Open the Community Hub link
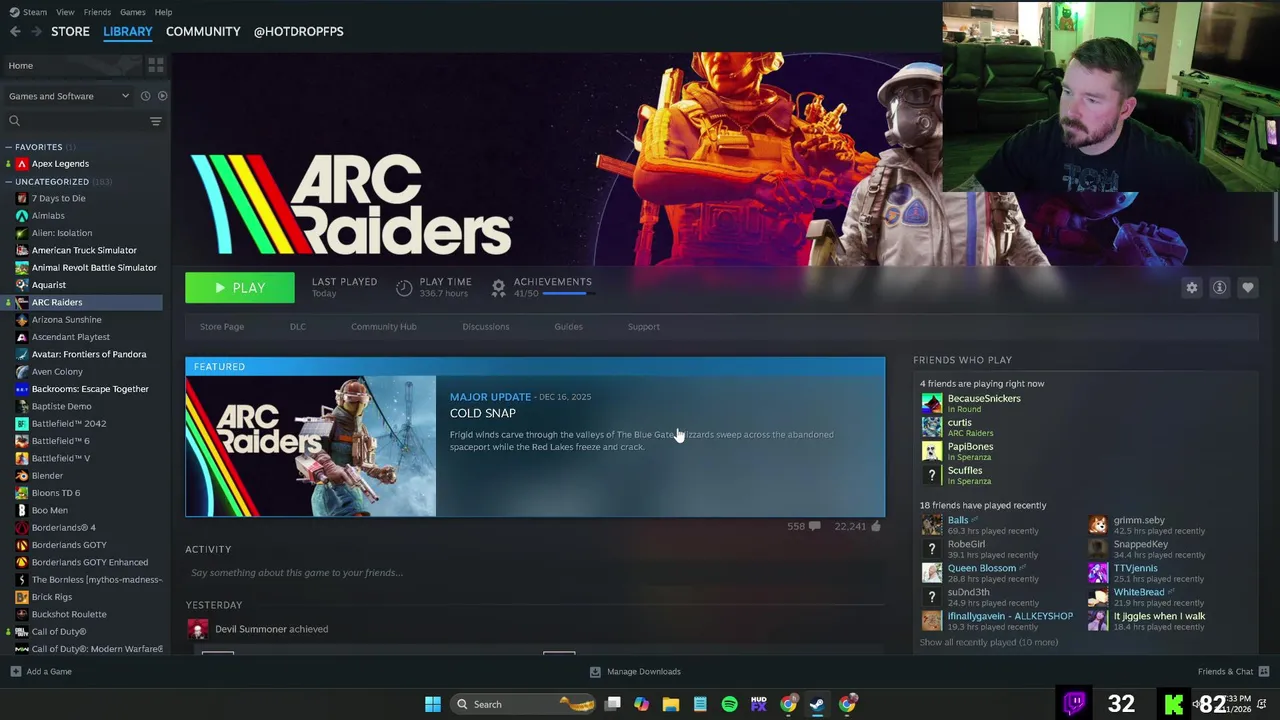 tap(383, 327)
